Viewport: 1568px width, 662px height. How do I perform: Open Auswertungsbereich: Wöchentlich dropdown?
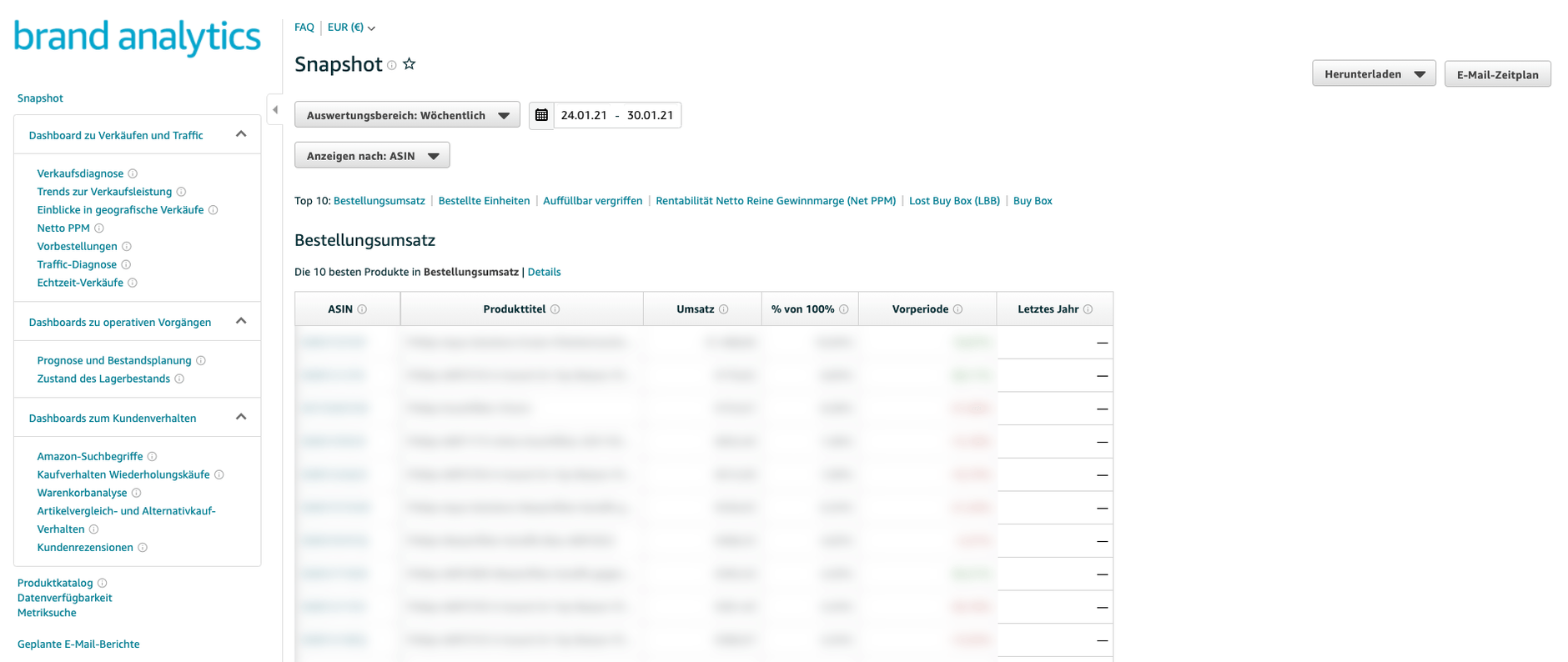(x=407, y=115)
